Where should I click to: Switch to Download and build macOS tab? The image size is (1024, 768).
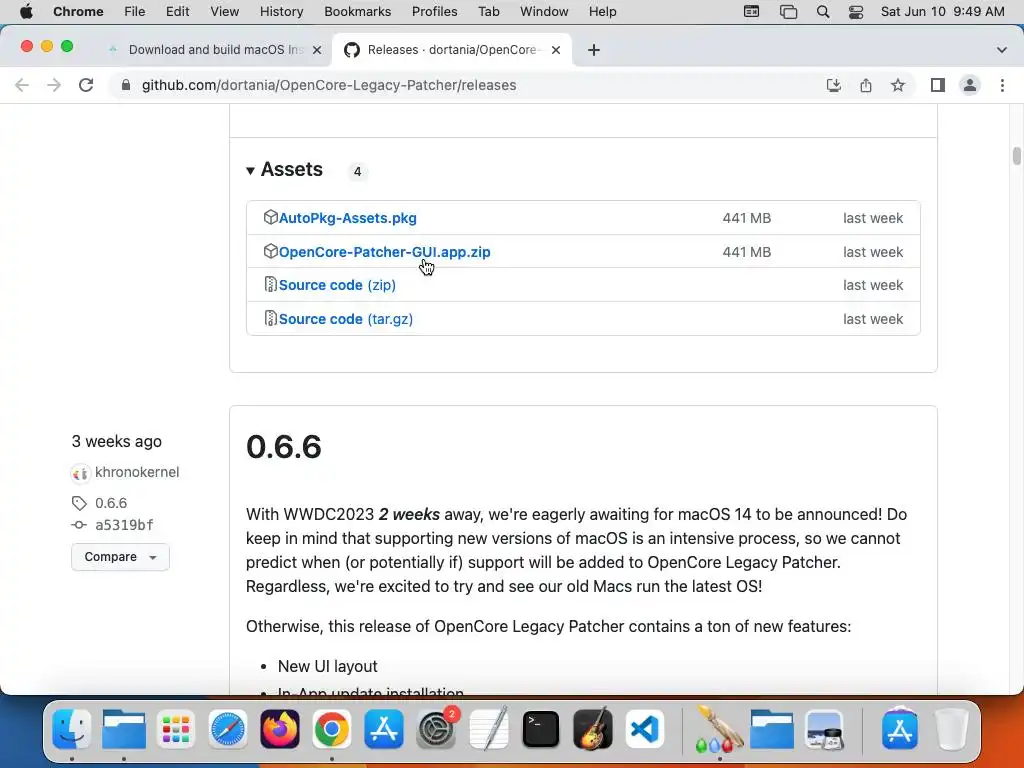point(216,50)
